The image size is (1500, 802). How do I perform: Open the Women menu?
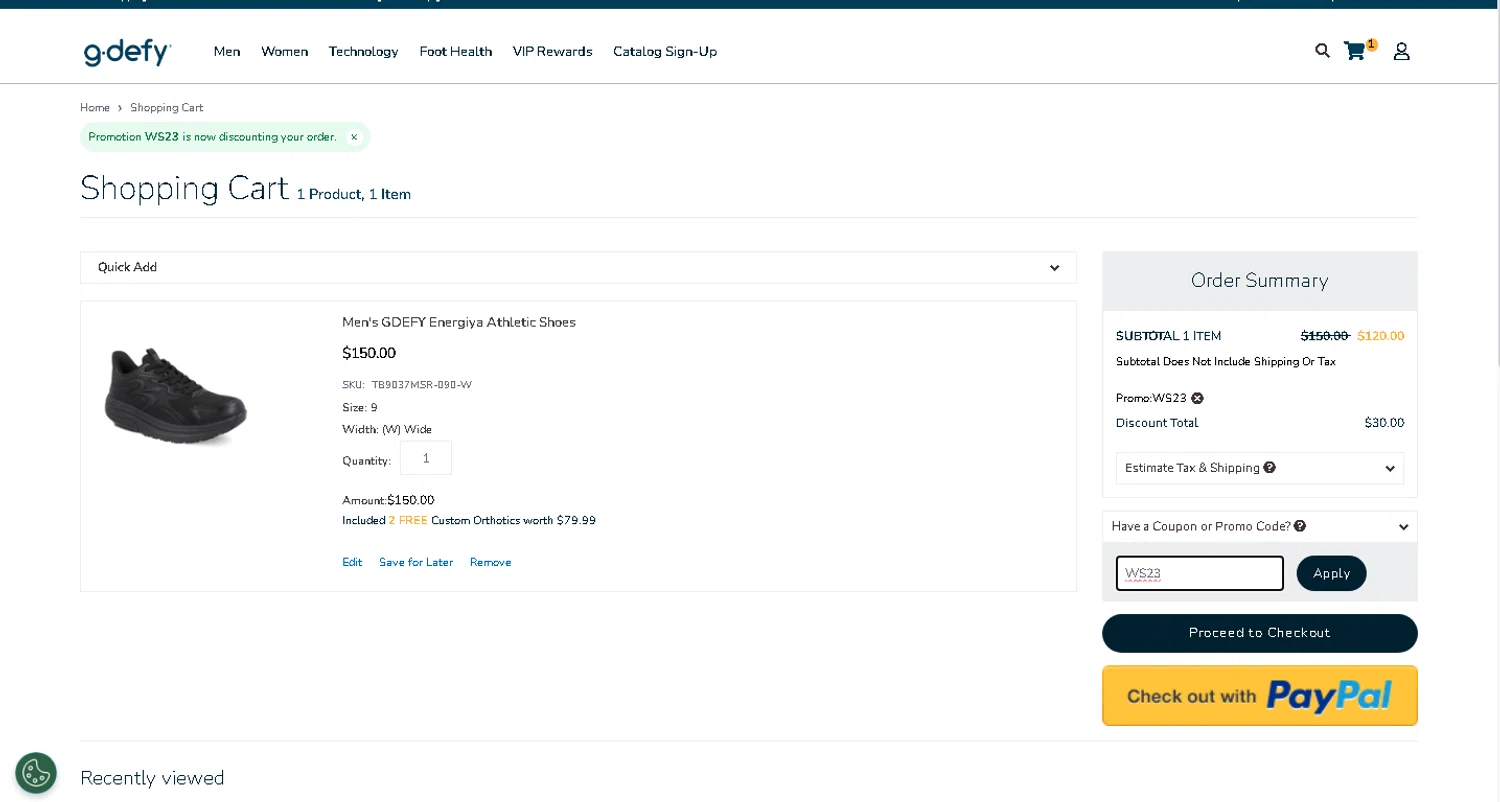[284, 52]
